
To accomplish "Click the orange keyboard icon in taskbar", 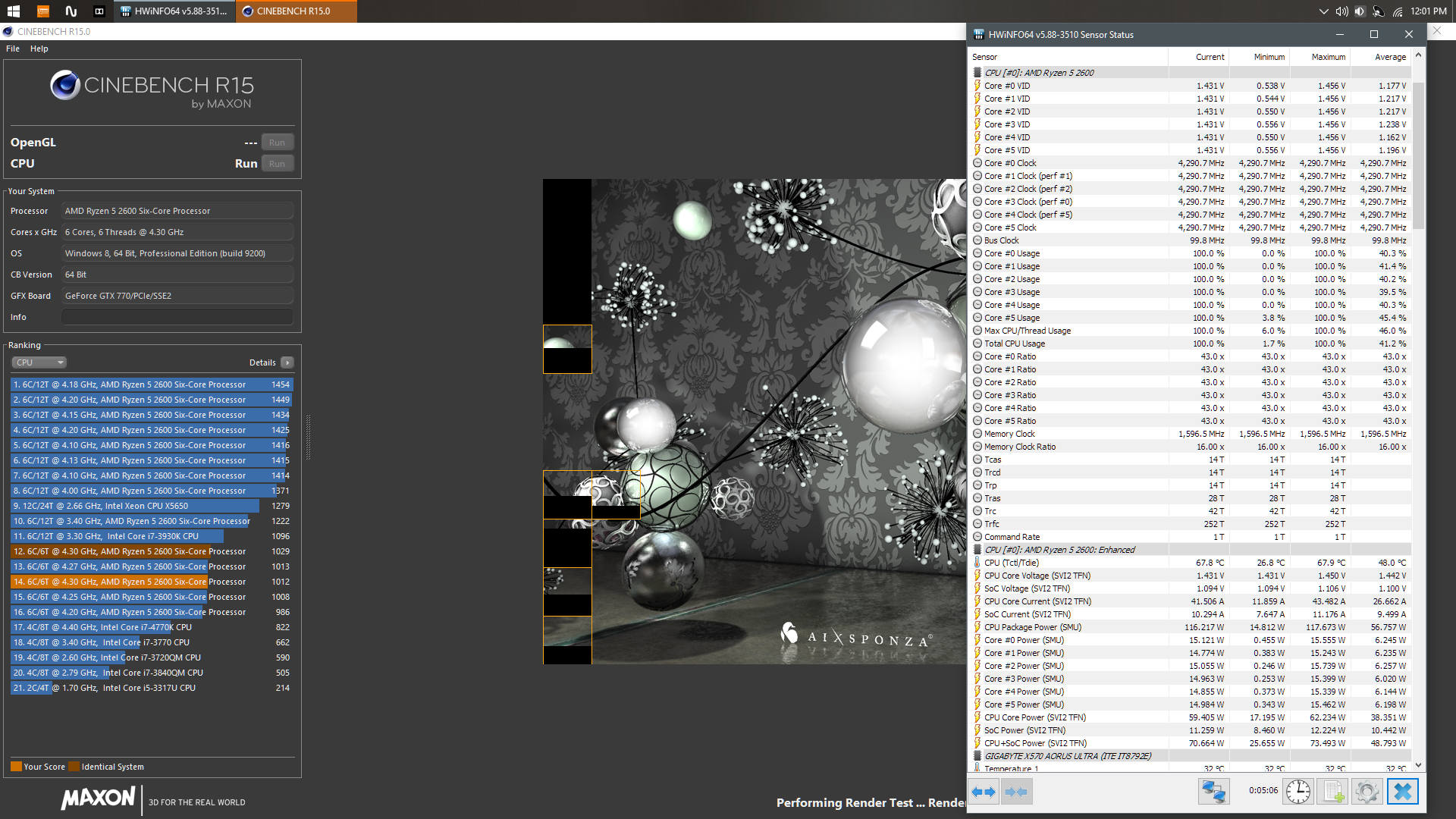I will (x=42, y=11).
